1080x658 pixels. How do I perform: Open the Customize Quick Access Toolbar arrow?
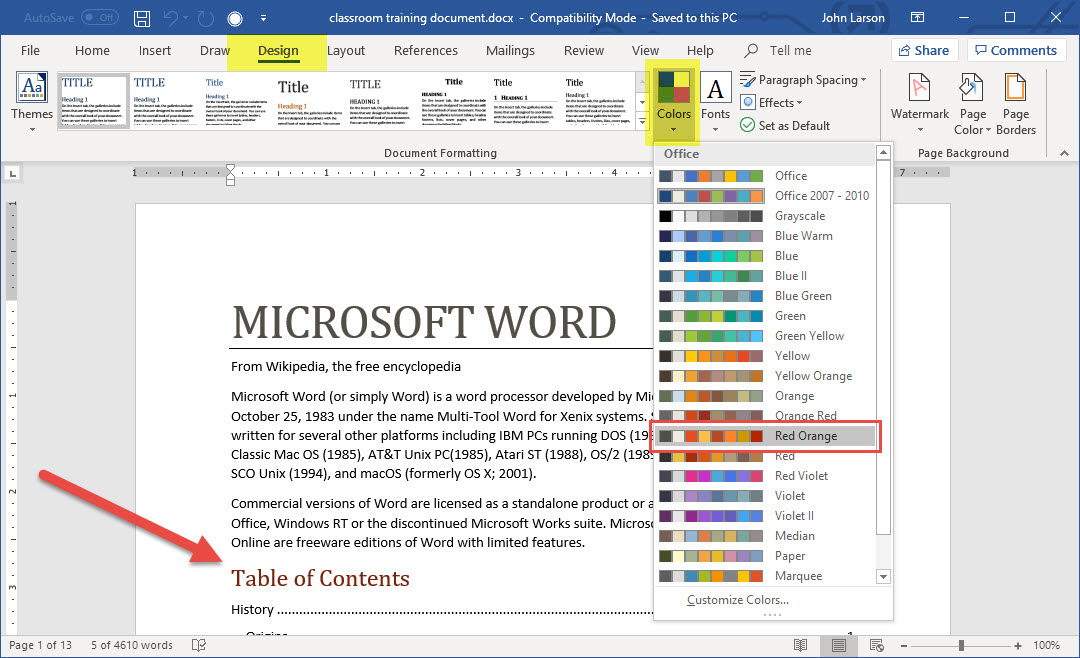[263, 18]
